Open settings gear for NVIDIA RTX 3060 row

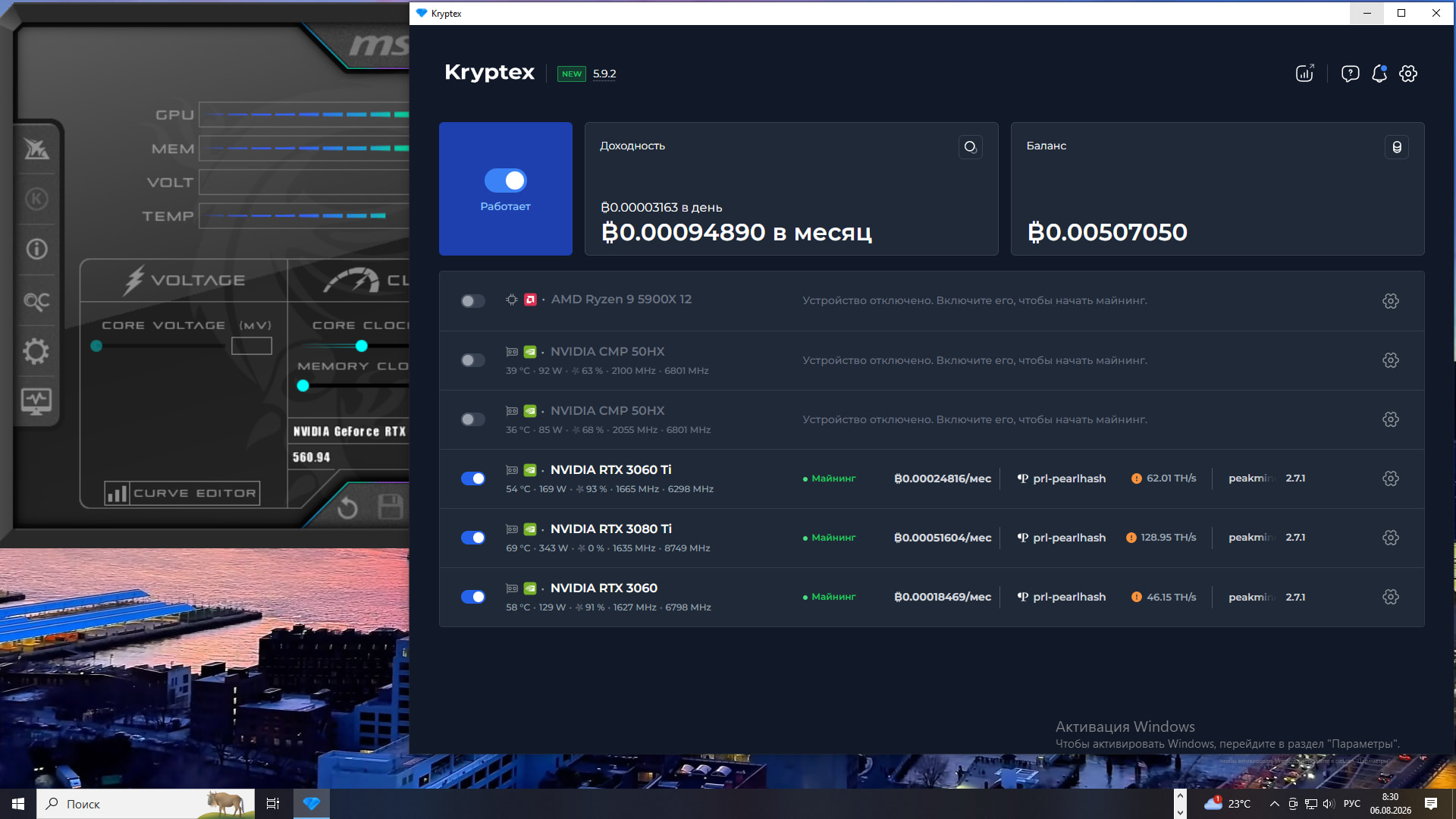coord(1391,597)
